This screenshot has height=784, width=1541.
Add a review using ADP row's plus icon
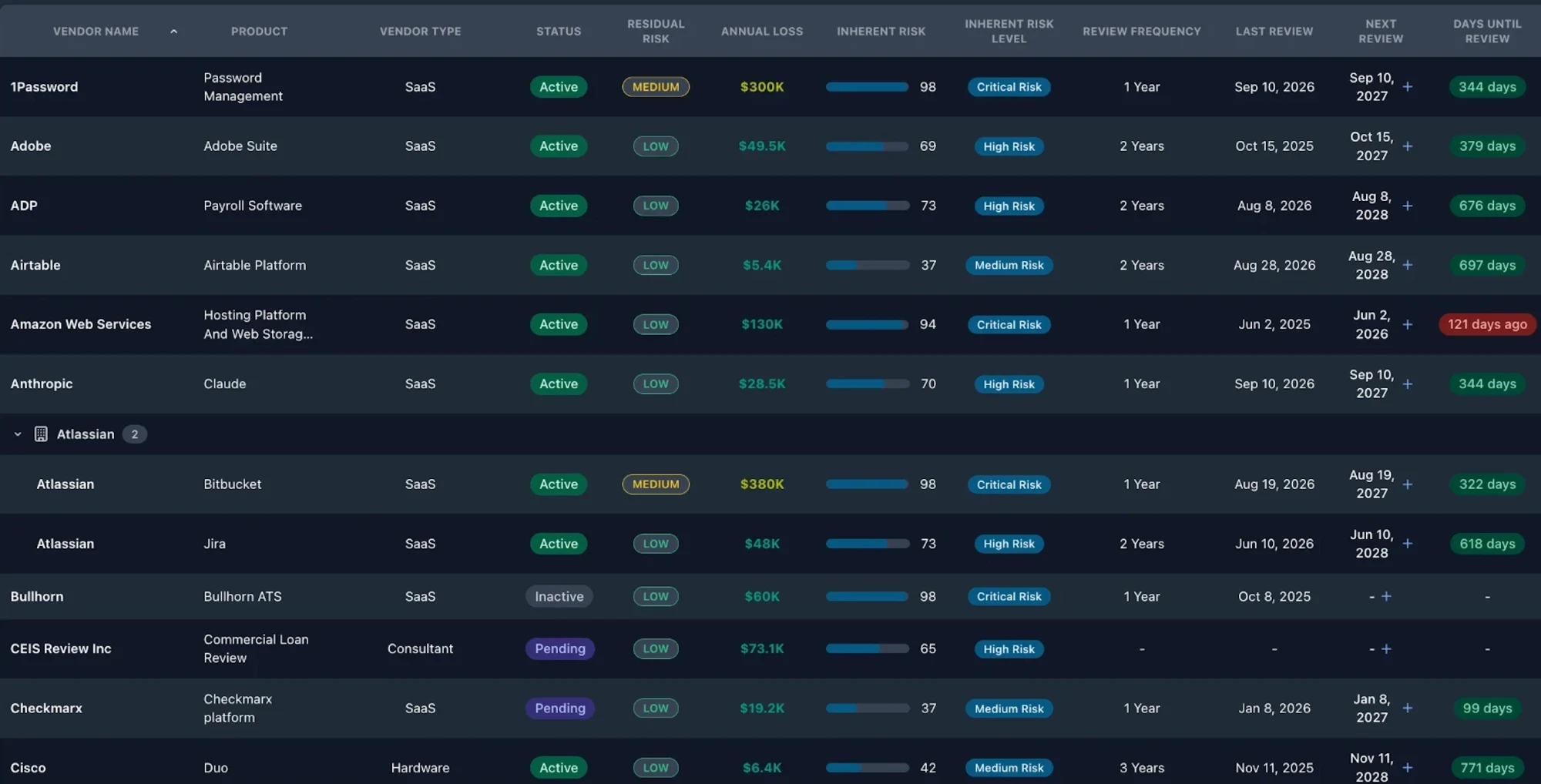(1407, 206)
